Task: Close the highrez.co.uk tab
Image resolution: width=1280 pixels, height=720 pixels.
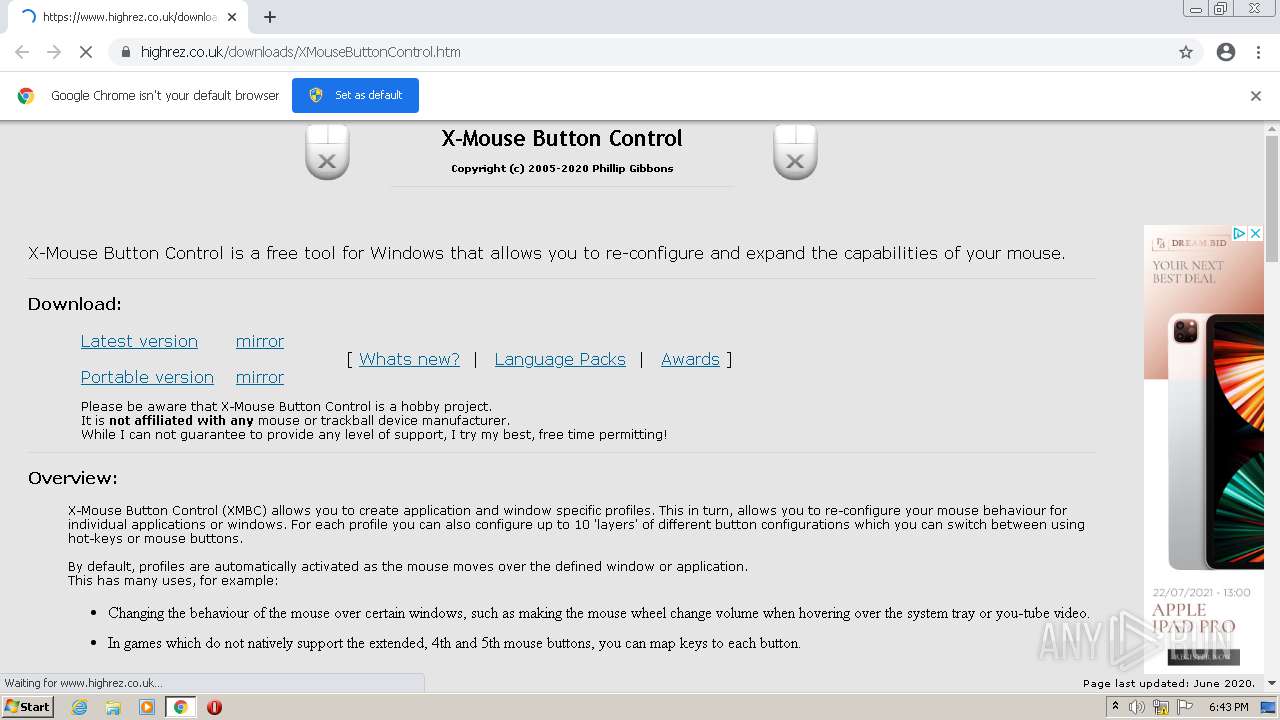Action: (232, 17)
